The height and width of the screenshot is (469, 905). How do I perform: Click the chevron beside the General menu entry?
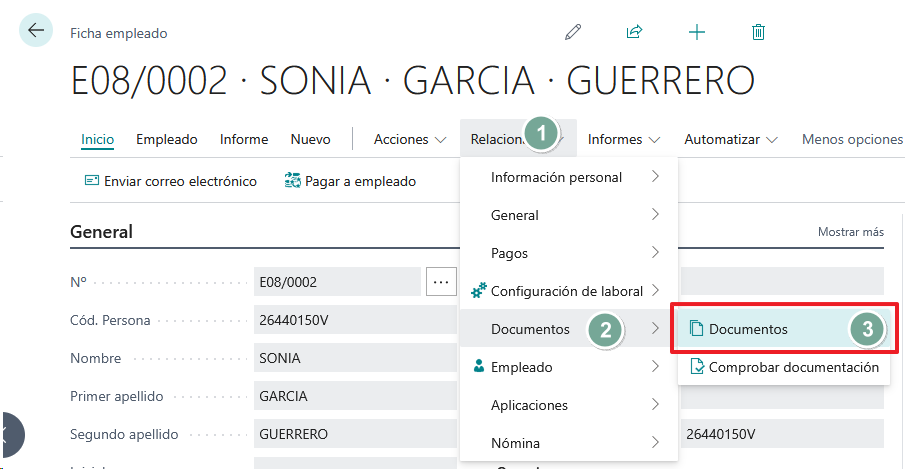[655, 215]
